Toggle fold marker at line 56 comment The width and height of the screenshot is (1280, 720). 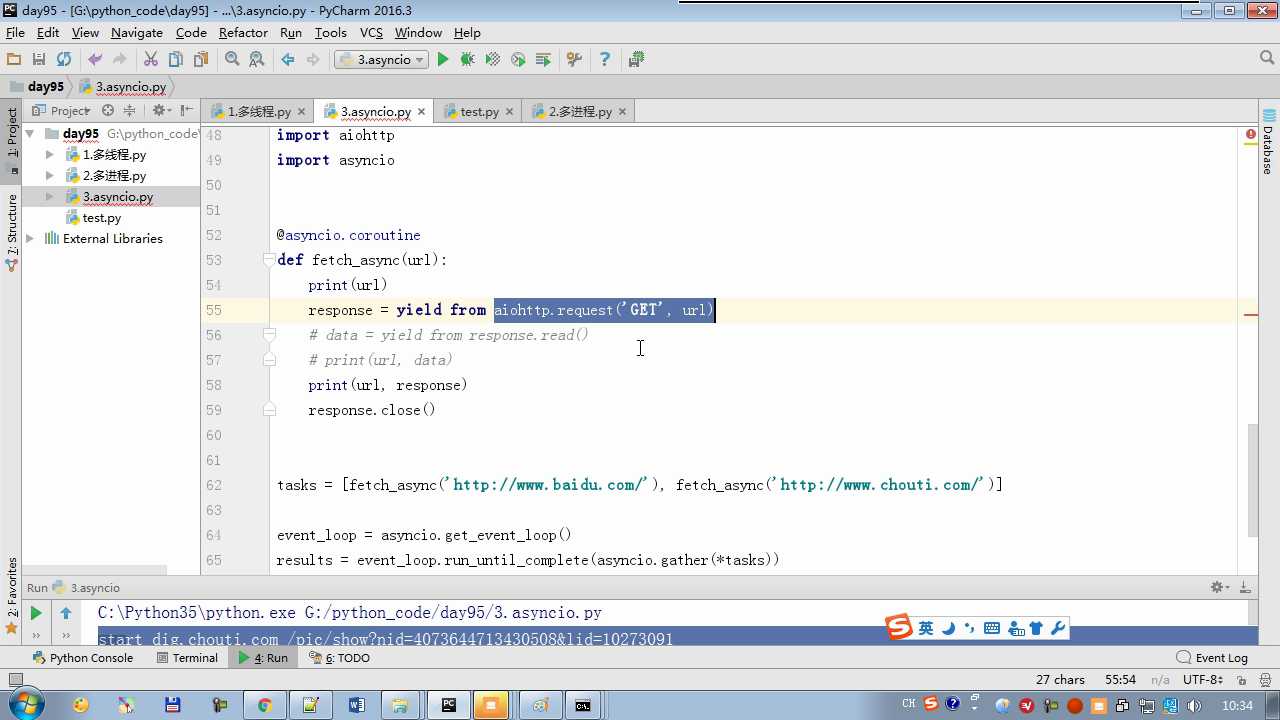click(269, 335)
